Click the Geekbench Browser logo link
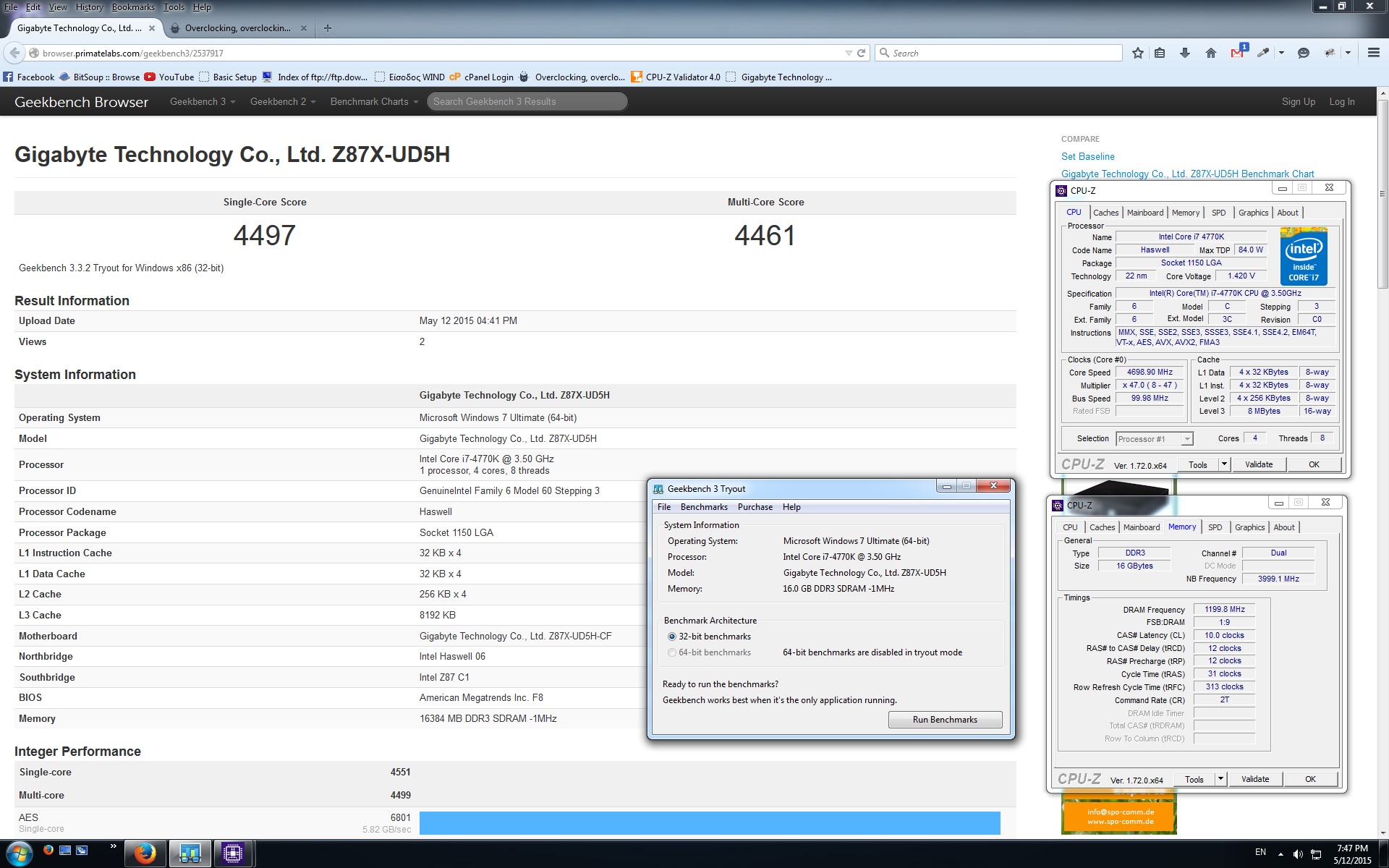Viewport: 1389px width, 868px height. click(x=81, y=102)
